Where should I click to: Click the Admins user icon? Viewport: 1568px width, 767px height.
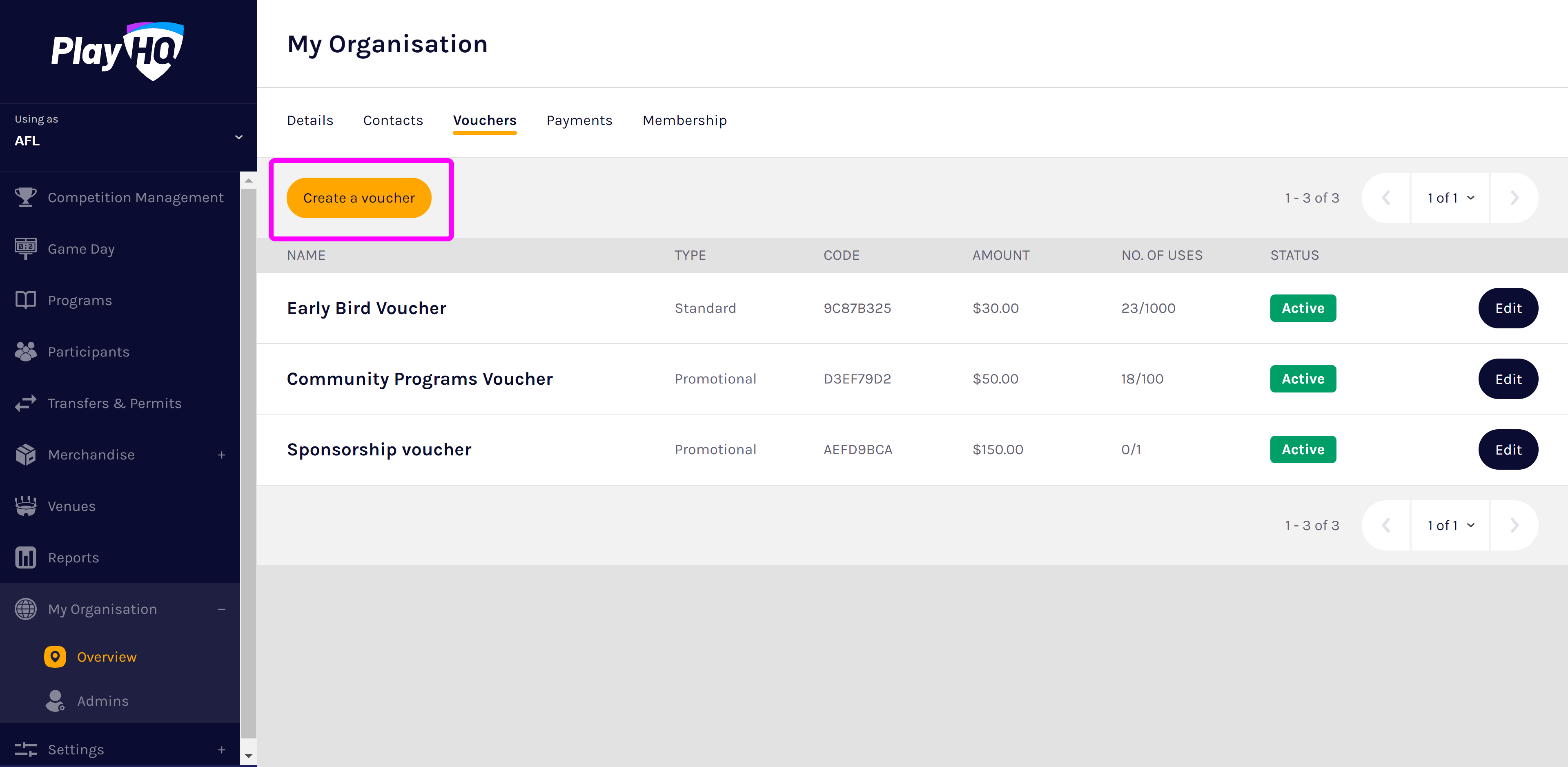[x=55, y=701]
